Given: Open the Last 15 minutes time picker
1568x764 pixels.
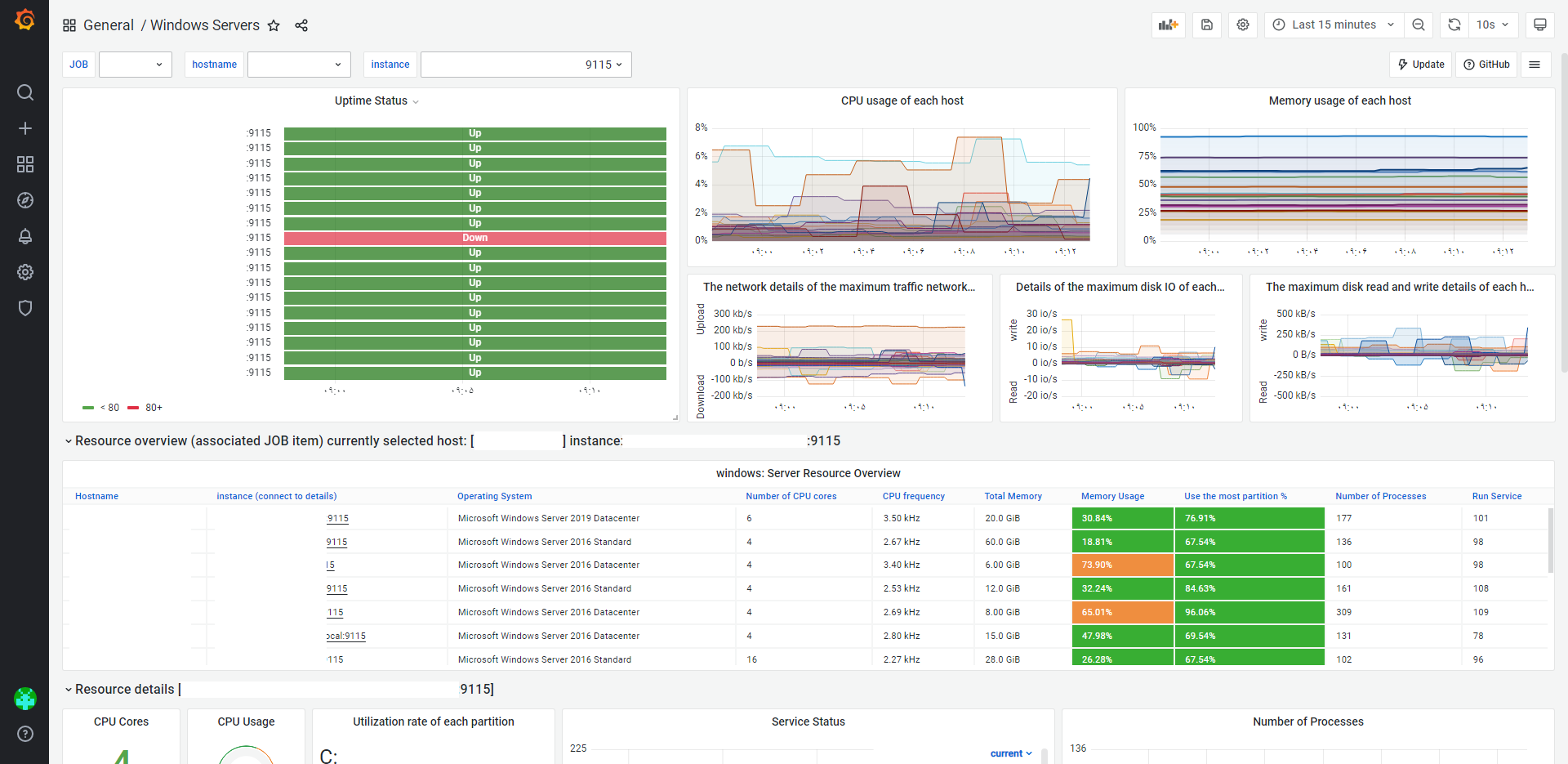Looking at the screenshot, I should tap(1334, 25).
